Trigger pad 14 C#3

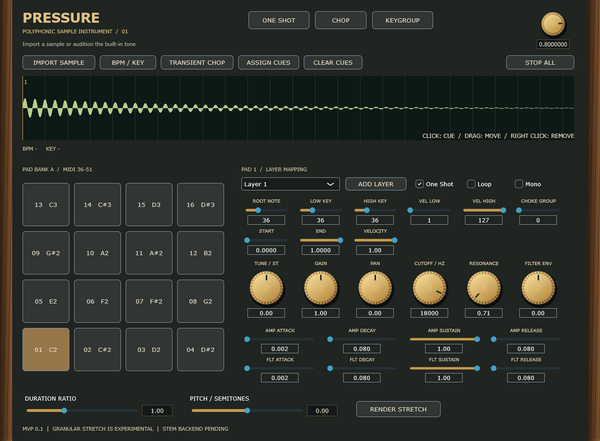[98, 204]
